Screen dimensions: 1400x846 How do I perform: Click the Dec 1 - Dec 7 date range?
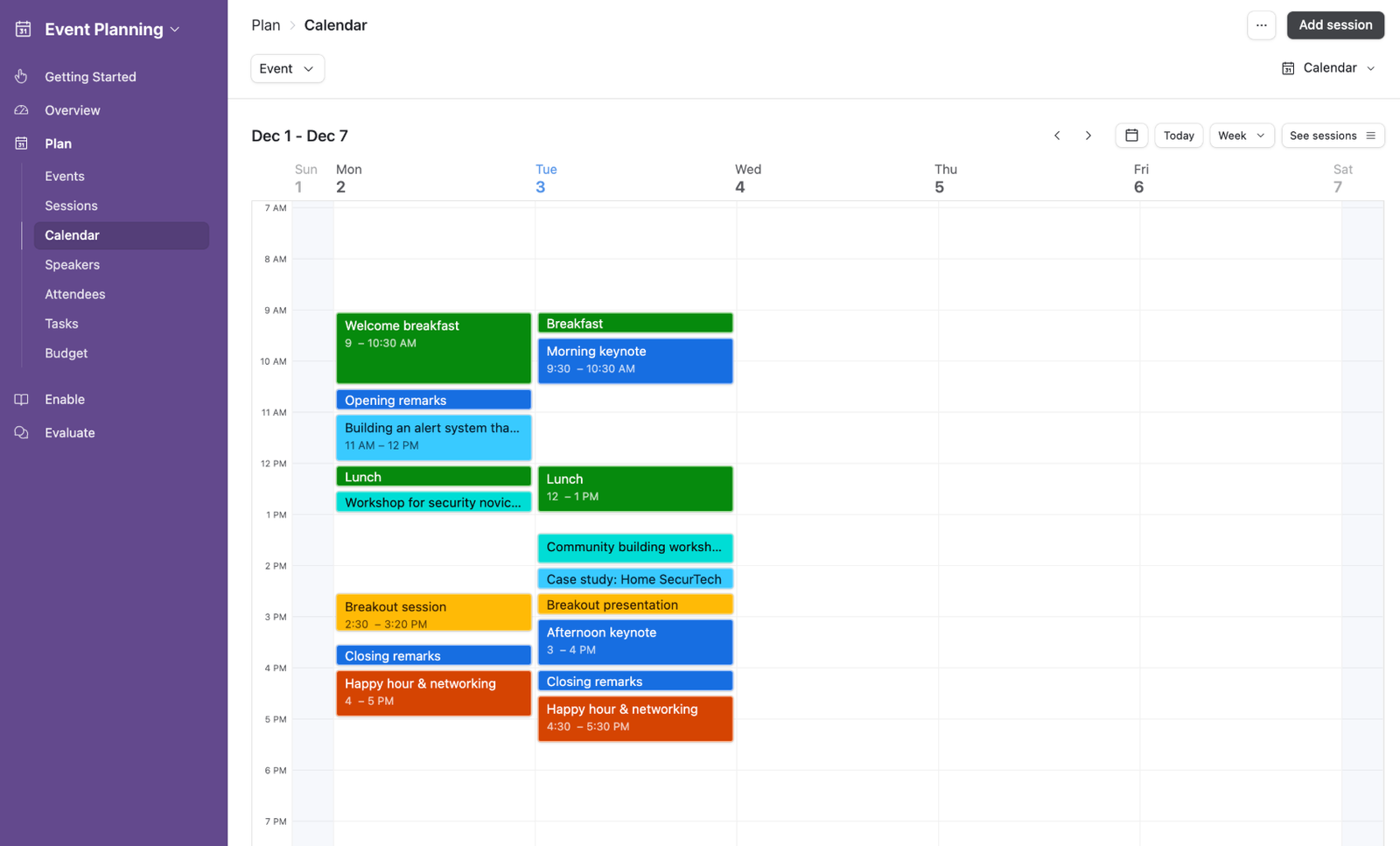299,136
